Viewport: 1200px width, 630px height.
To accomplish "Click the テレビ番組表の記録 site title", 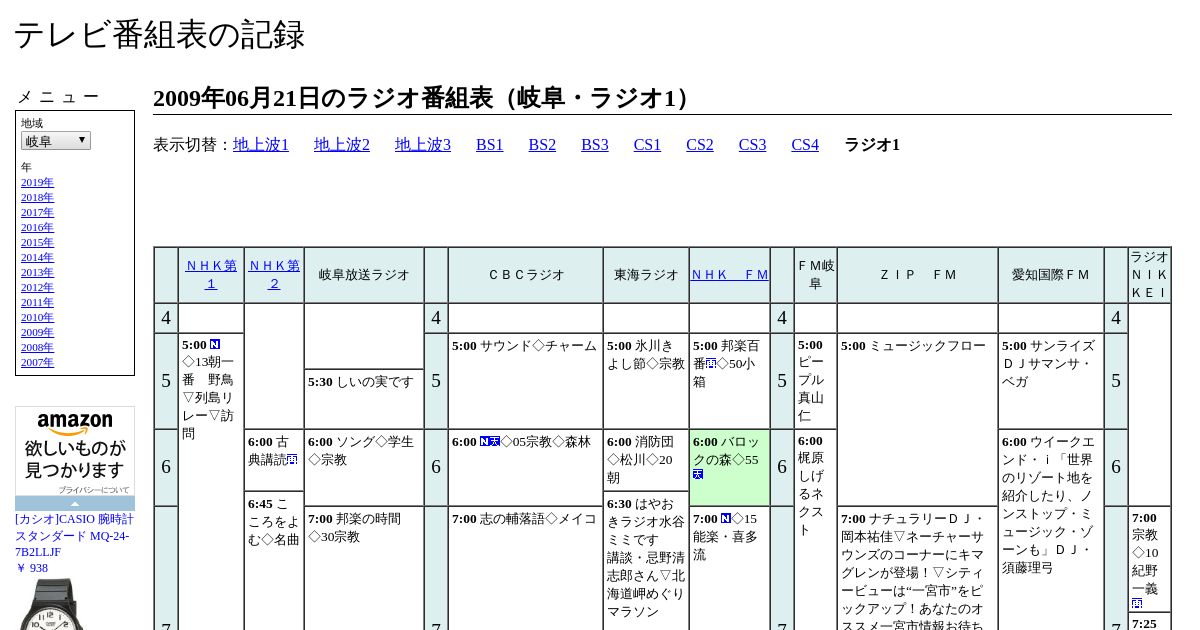I will (x=159, y=35).
